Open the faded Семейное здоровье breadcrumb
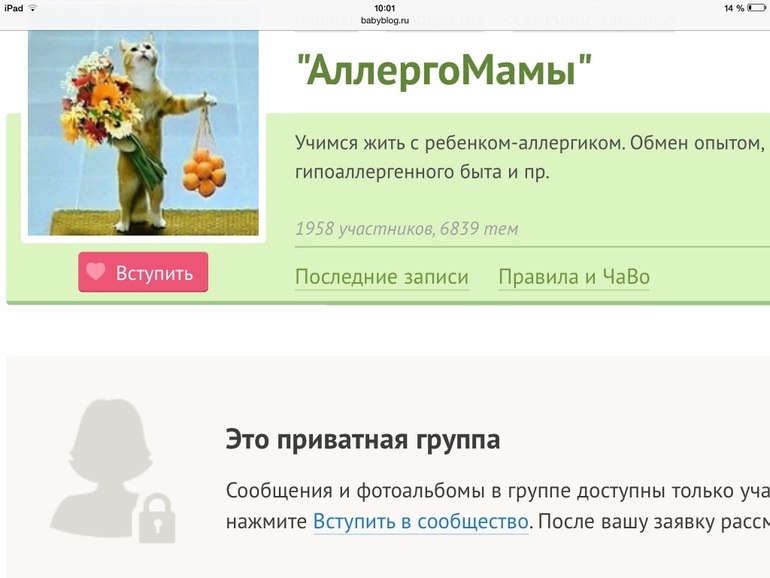The image size is (770, 578). click(594, 20)
